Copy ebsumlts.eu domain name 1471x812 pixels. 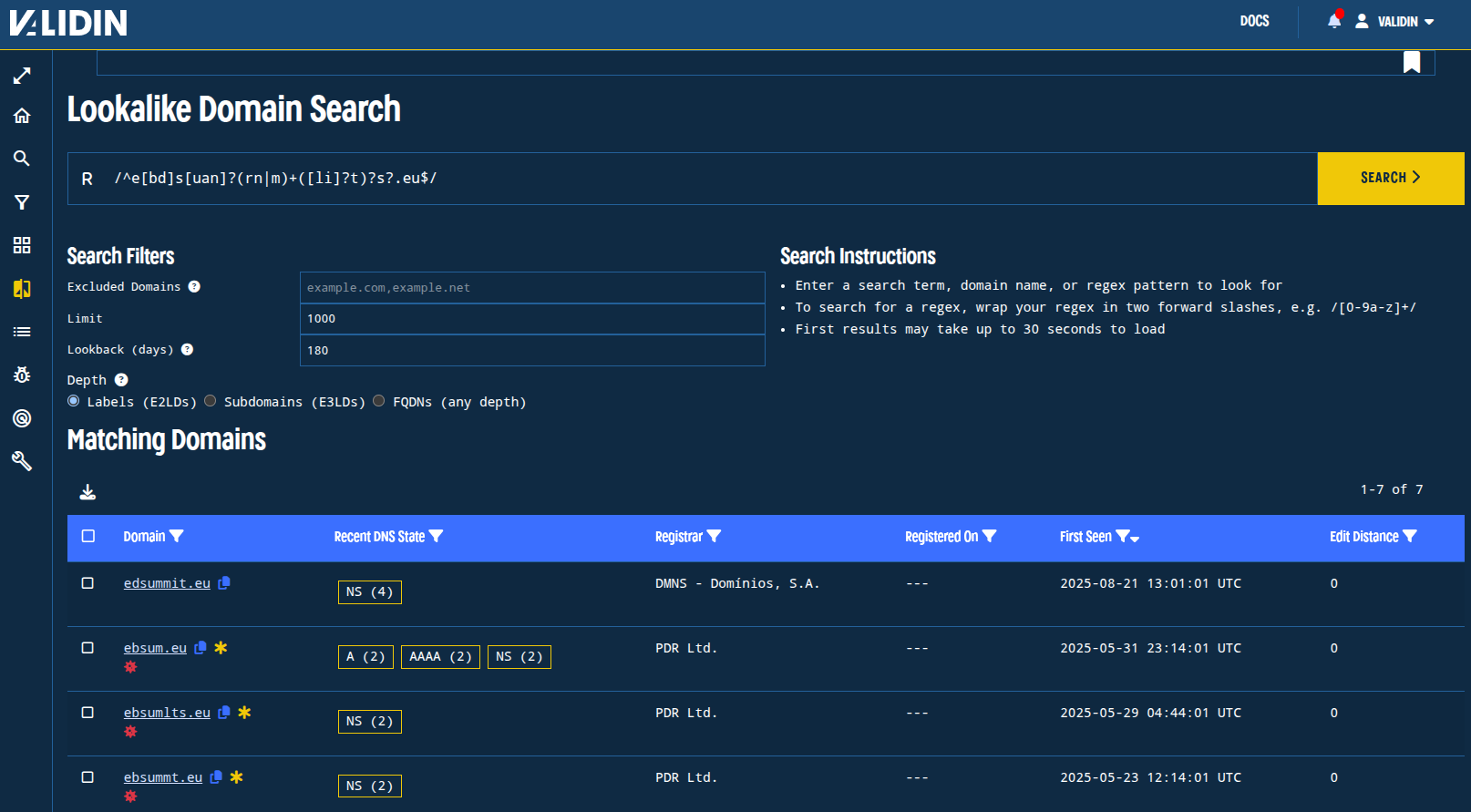(x=224, y=713)
